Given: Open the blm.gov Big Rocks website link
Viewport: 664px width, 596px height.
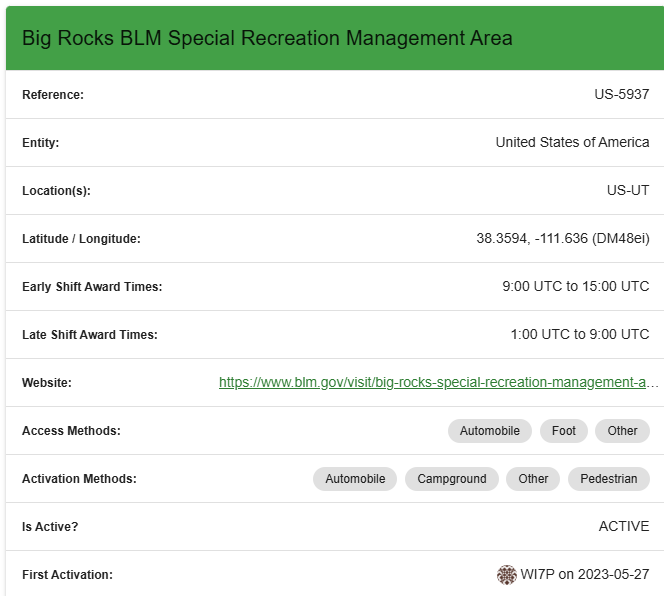Looking at the screenshot, I should (x=439, y=383).
